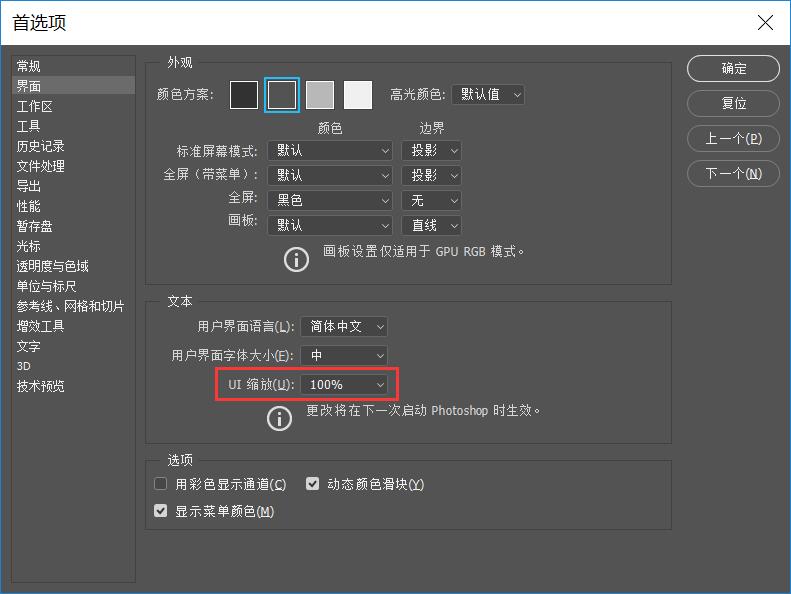Select 技术预览 category in sidebar
The width and height of the screenshot is (791, 594).
[x=73, y=386]
